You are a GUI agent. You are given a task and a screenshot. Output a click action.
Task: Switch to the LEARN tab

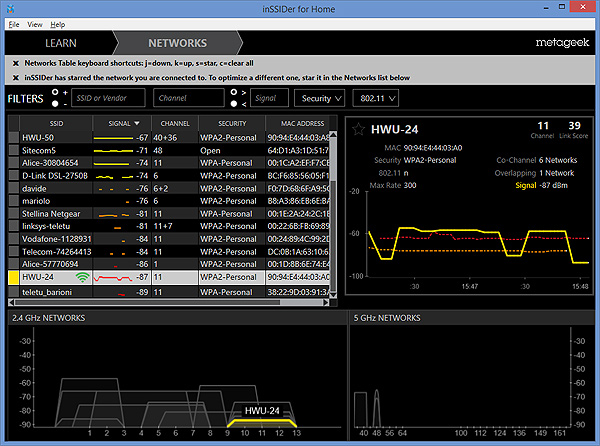pos(60,43)
